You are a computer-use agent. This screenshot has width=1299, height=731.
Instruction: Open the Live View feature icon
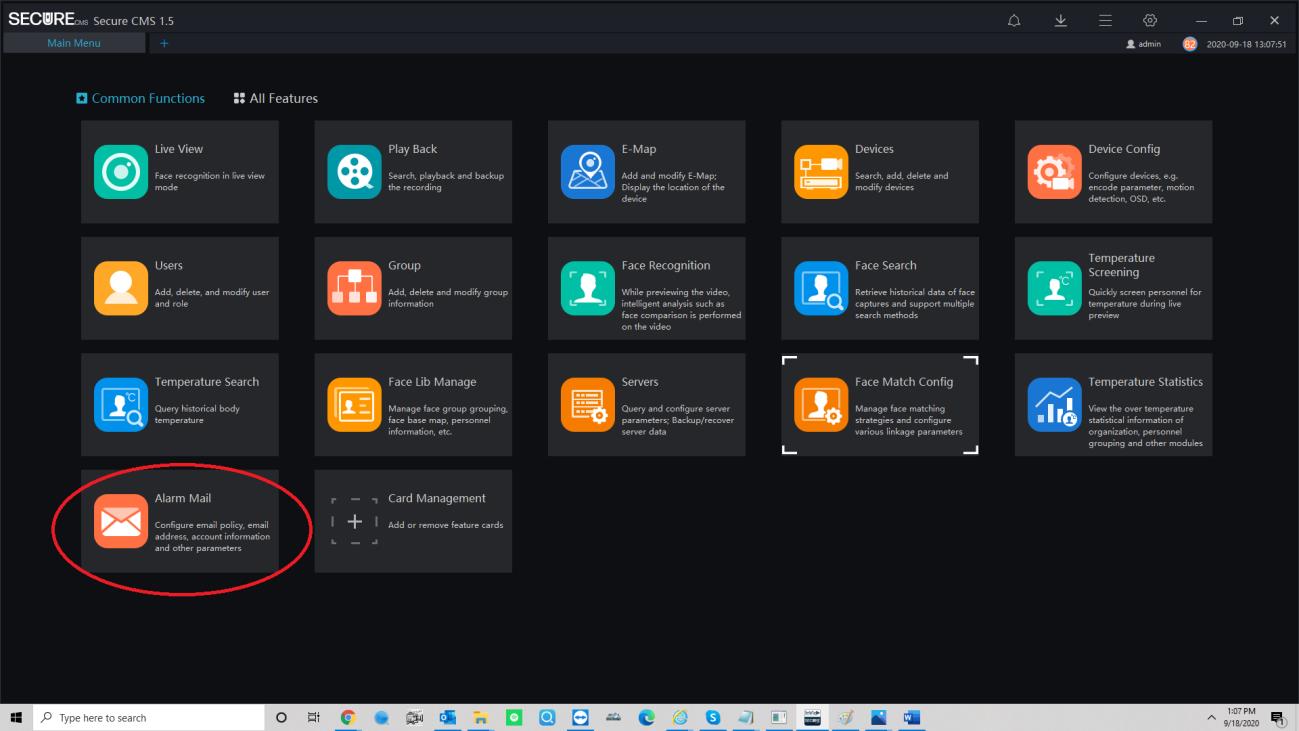click(120, 172)
